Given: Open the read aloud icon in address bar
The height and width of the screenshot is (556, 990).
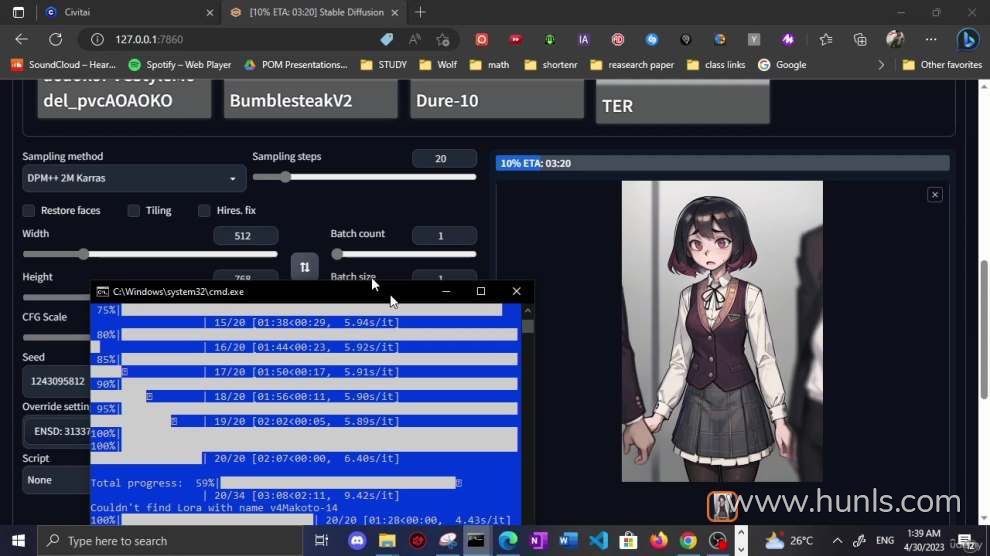Looking at the screenshot, I should (415, 39).
